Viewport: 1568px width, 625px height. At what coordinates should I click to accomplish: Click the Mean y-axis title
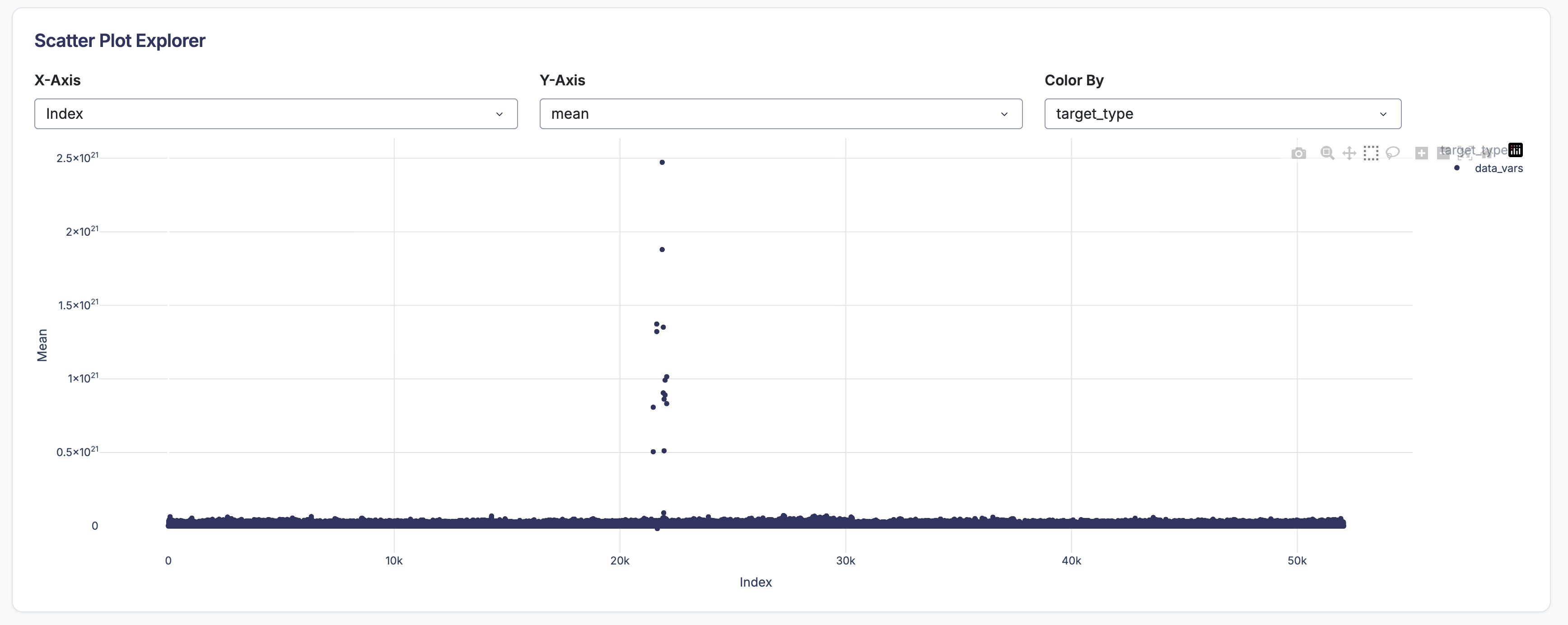click(42, 345)
